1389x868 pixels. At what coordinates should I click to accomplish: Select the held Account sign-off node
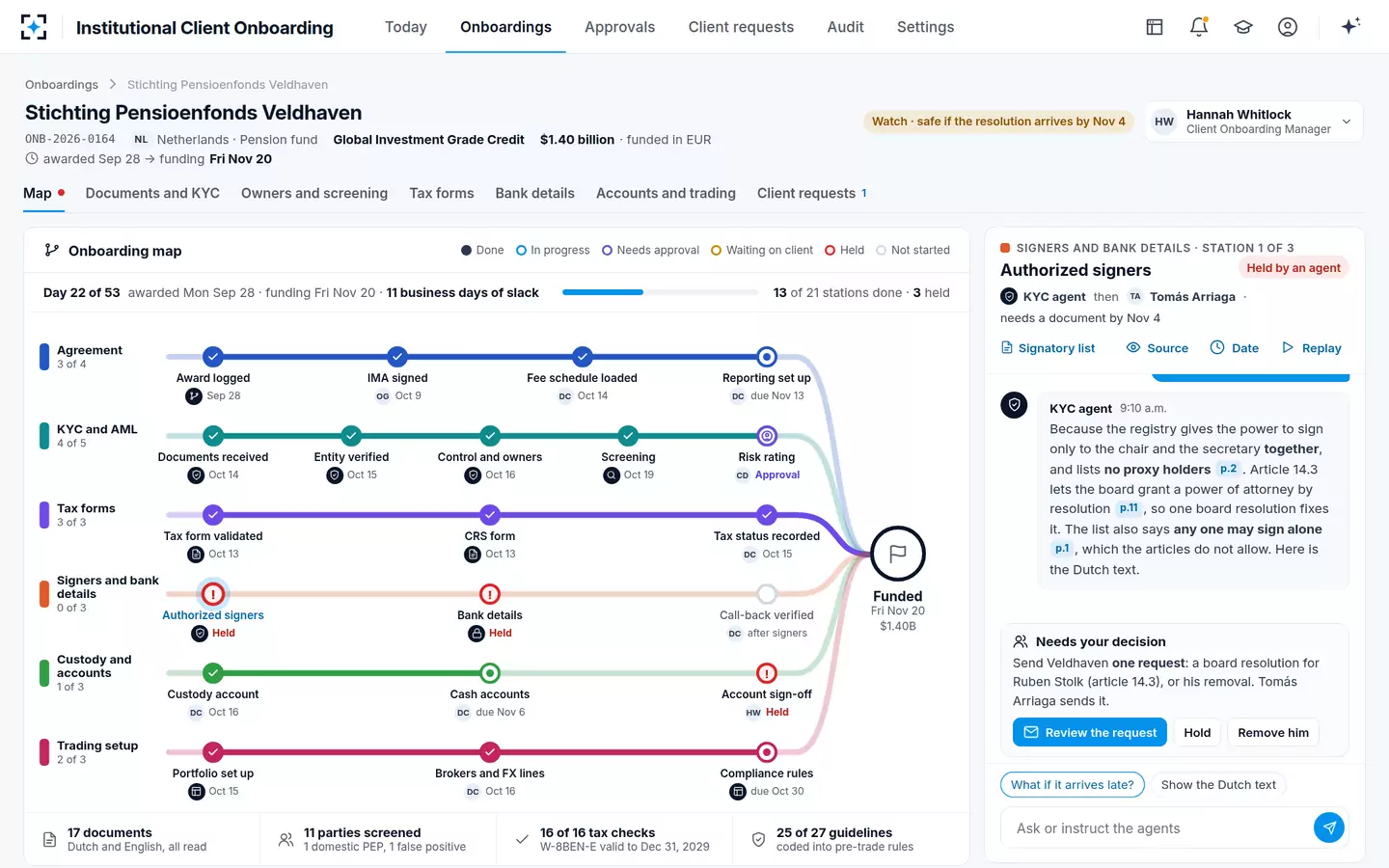pyautogui.click(x=767, y=673)
